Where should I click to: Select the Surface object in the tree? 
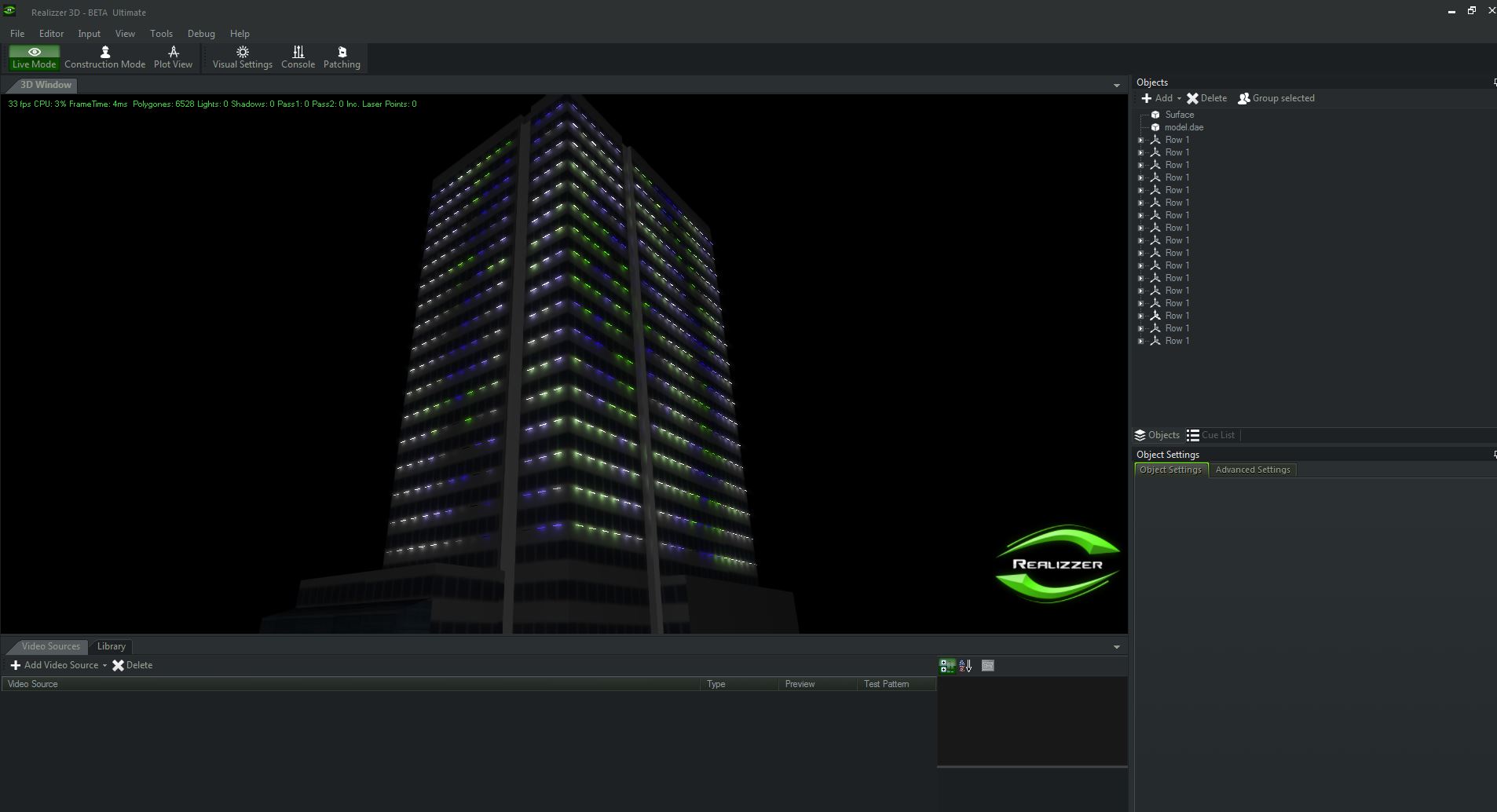[x=1179, y=115]
